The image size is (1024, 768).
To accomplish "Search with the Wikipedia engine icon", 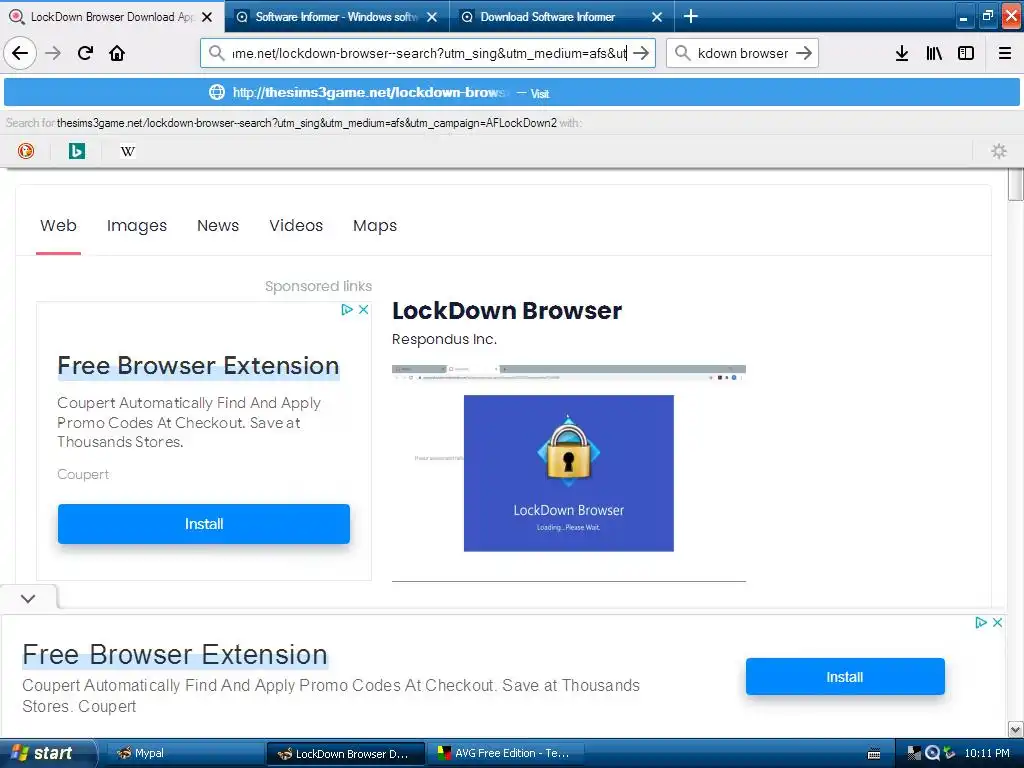I will (x=128, y=151).
